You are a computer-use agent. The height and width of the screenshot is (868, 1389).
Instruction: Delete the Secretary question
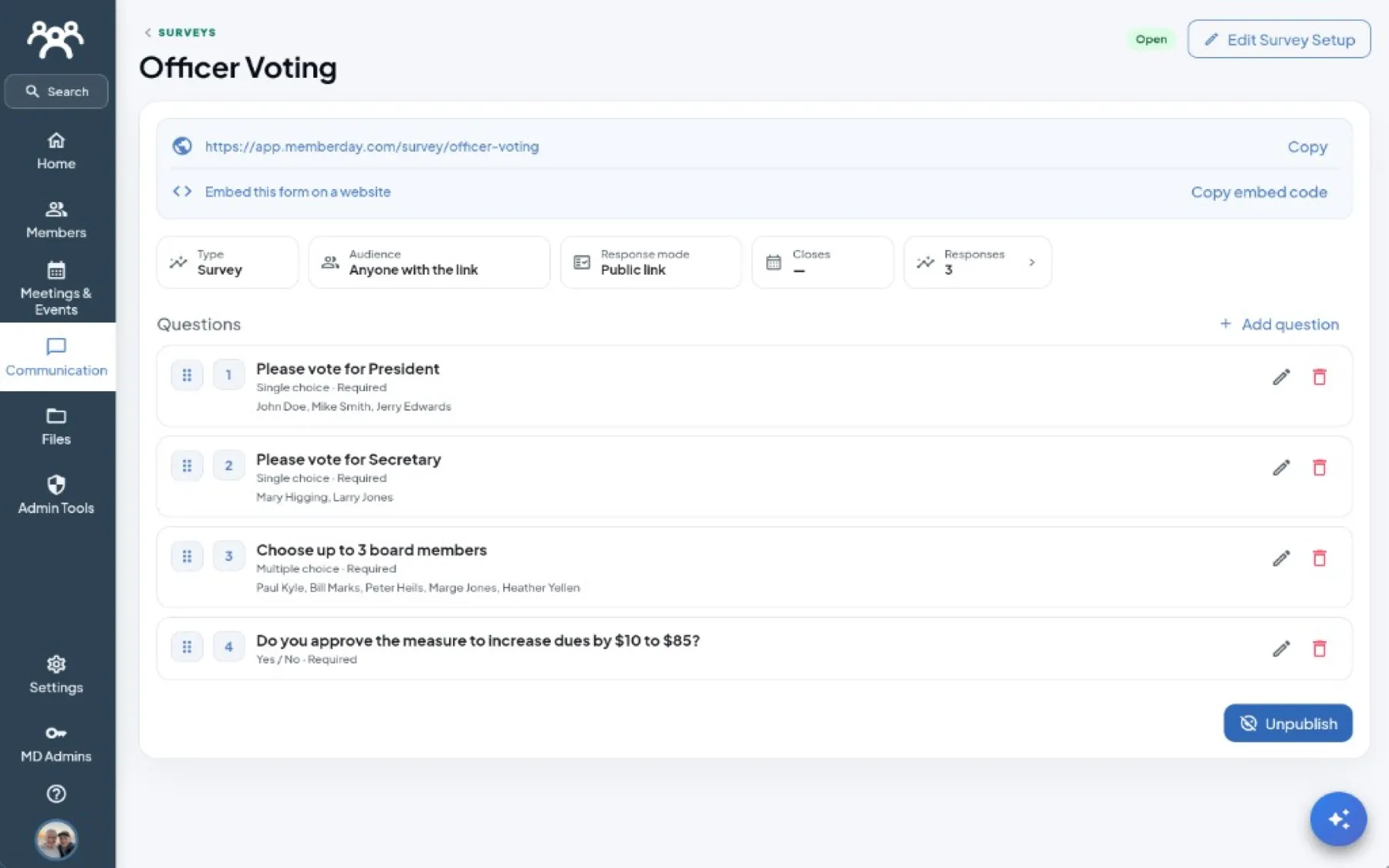[1320, 468]
